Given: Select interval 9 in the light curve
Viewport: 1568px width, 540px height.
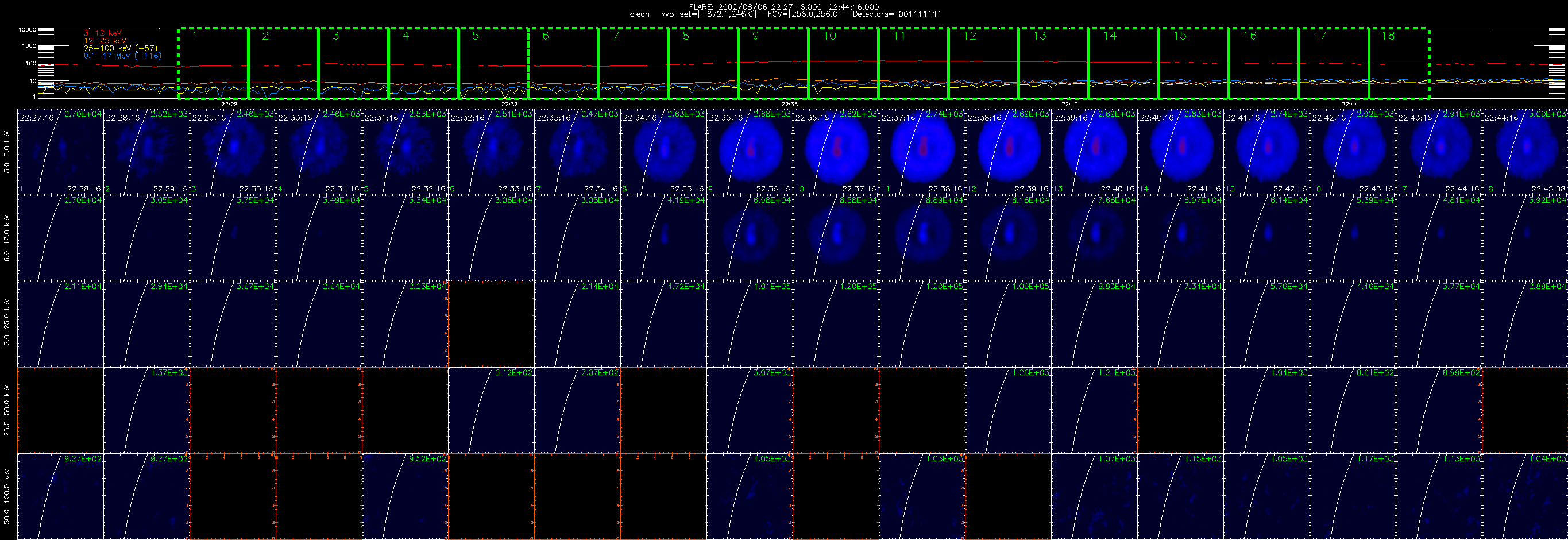Looking at the screenshot, I should pos(773,63).
